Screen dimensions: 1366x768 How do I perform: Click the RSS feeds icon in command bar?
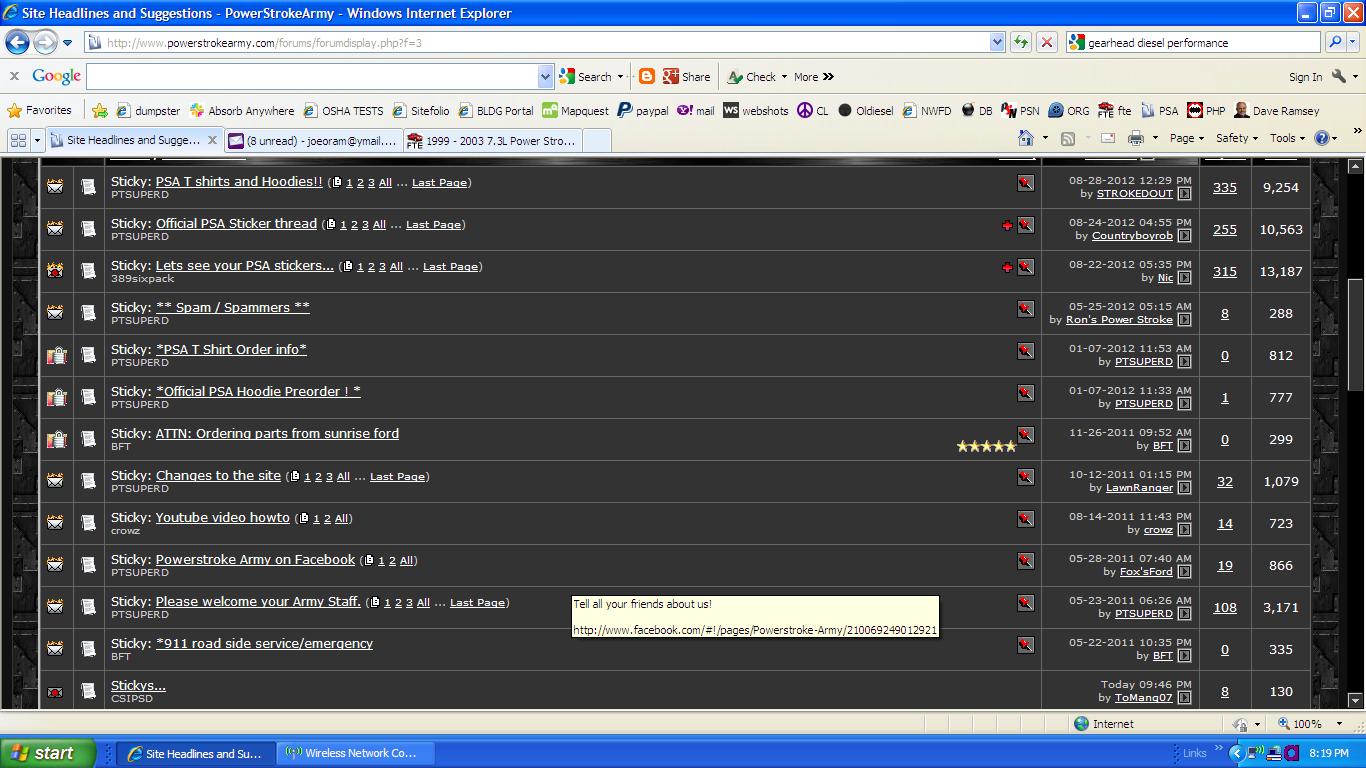(1068, 138)
